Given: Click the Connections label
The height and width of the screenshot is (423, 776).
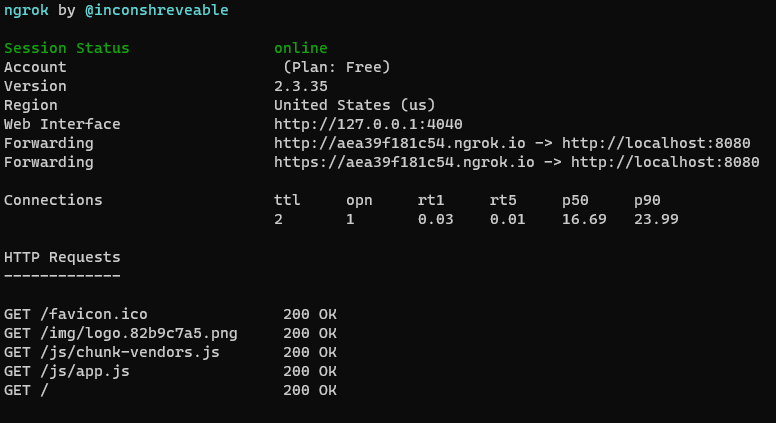Looking at the screenshot, I should [53, 200].
